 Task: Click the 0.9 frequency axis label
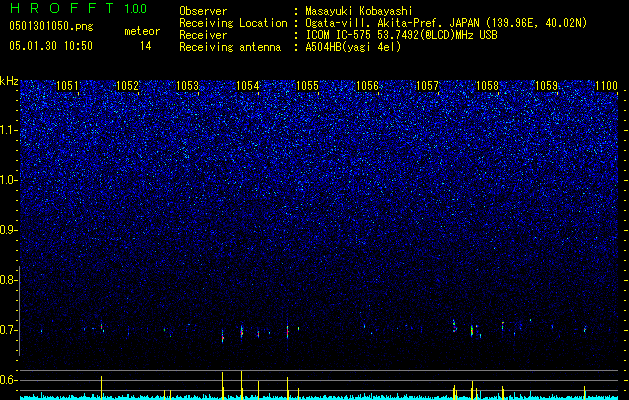9,230
